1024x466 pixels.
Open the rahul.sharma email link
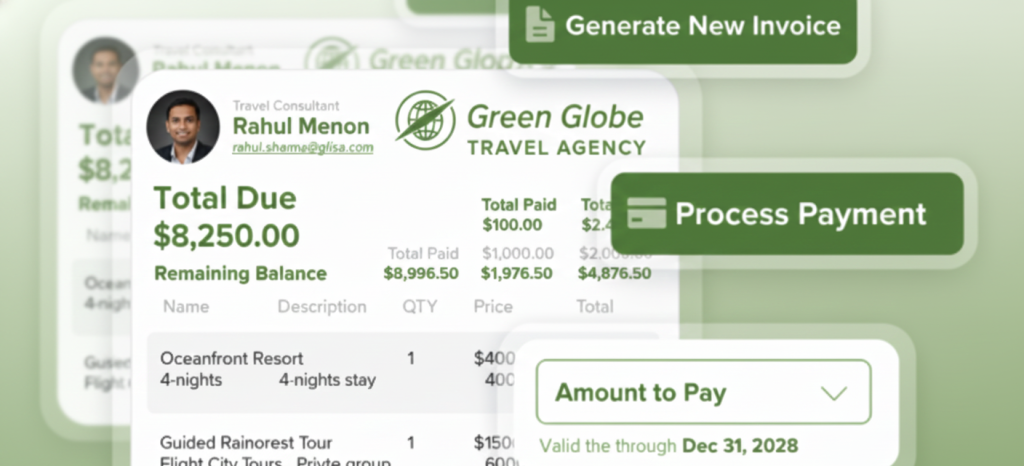coord(302,148)
